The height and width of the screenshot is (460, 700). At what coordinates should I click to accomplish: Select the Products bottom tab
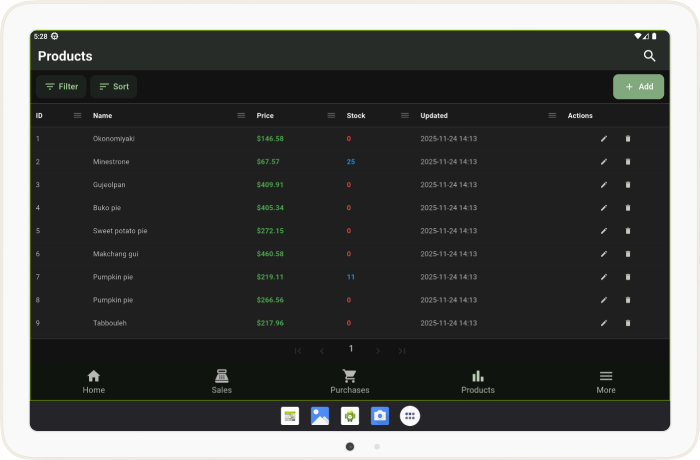(478, 382)
